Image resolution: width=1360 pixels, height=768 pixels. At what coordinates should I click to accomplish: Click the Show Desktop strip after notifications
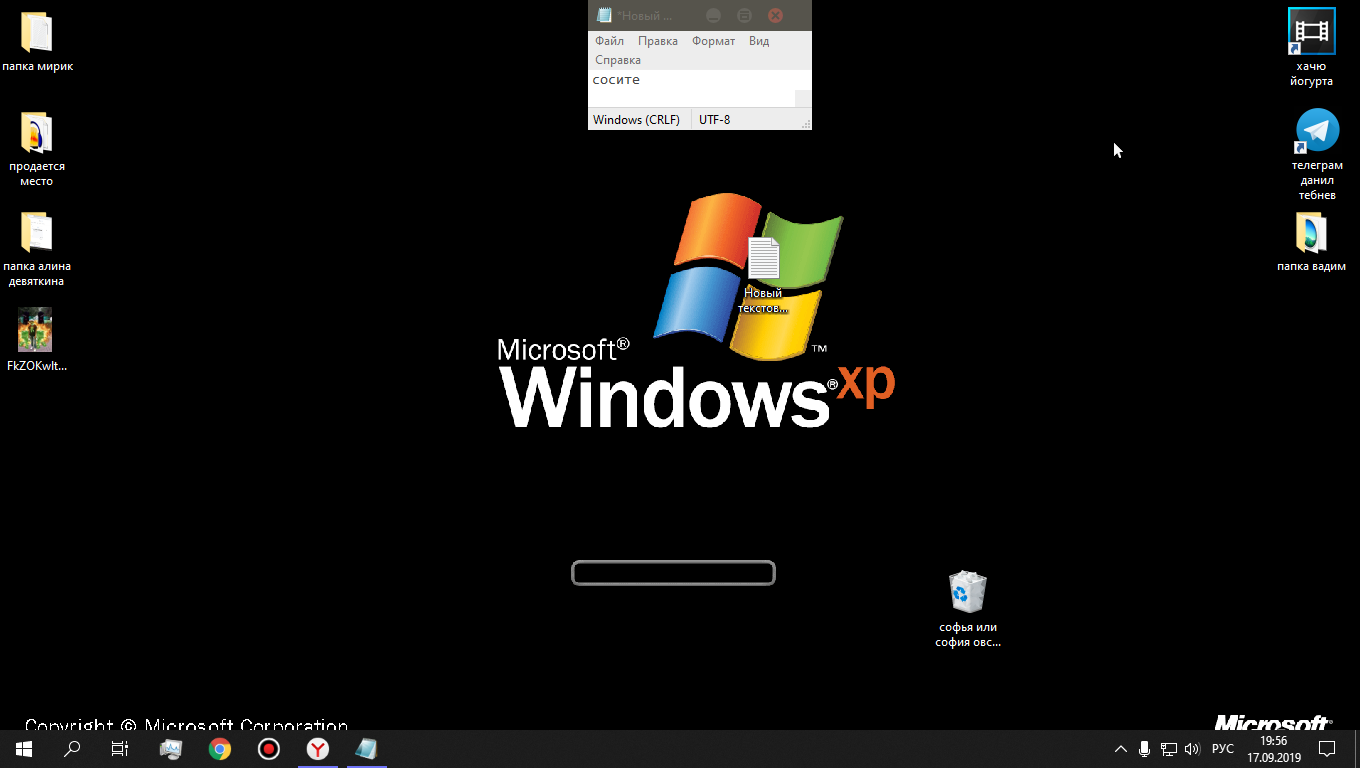[1357, 748]
